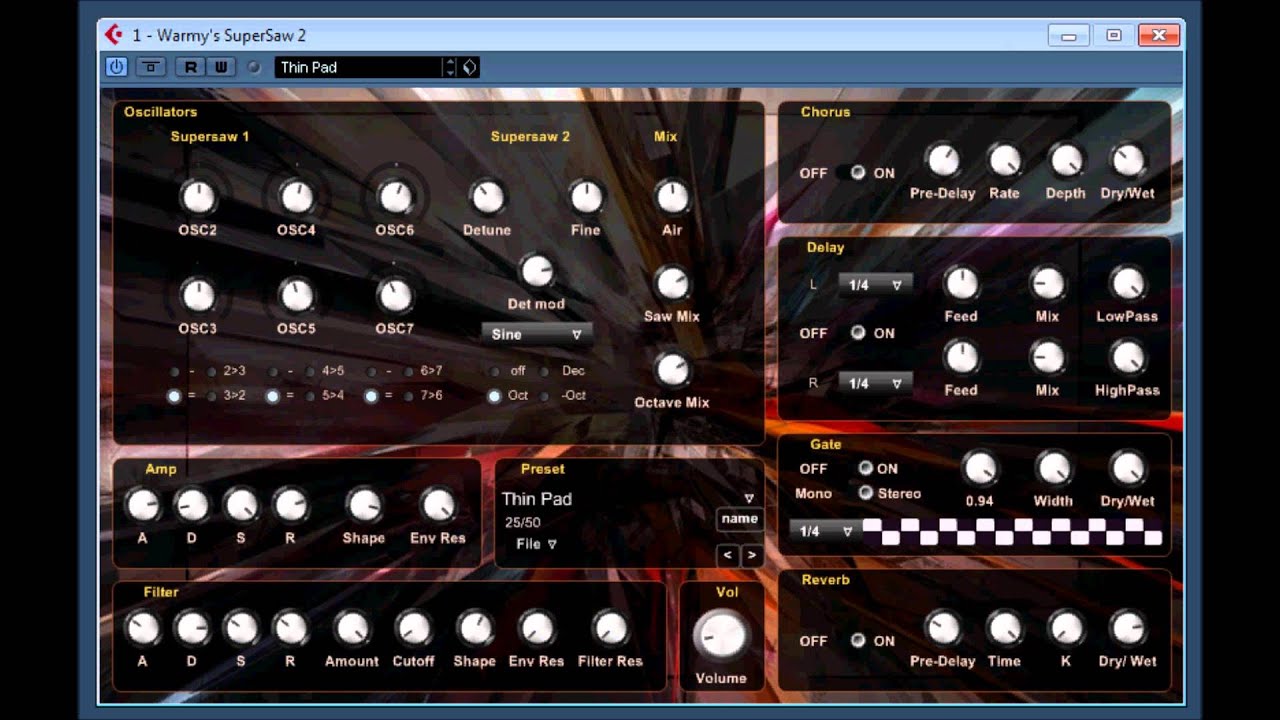Click the Reverb K knob

1066,628
